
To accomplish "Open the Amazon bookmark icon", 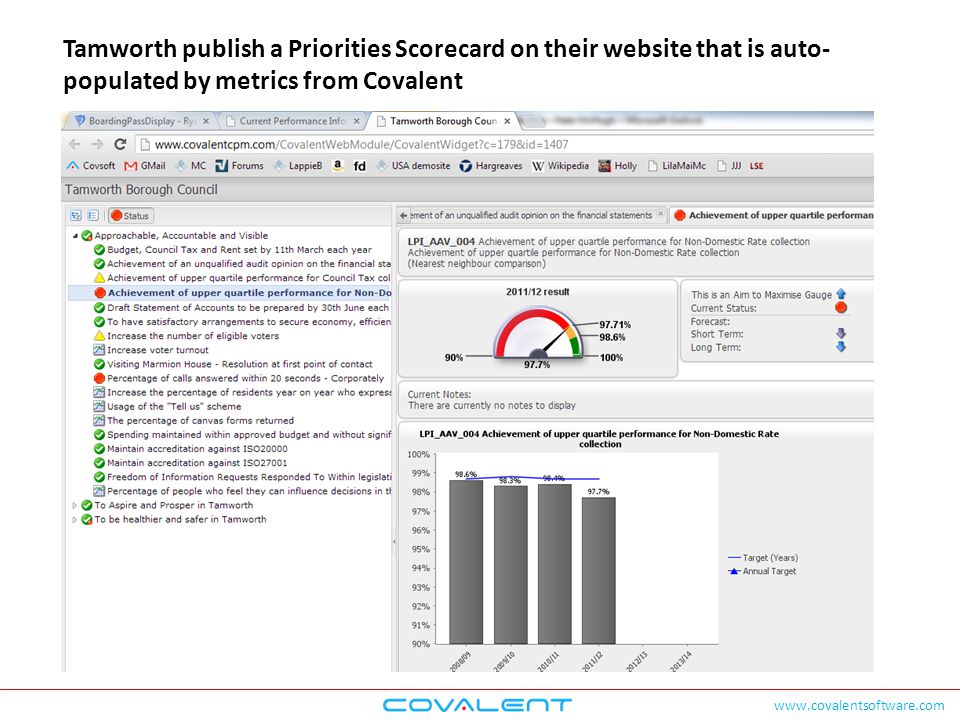I will pos(337,165).
